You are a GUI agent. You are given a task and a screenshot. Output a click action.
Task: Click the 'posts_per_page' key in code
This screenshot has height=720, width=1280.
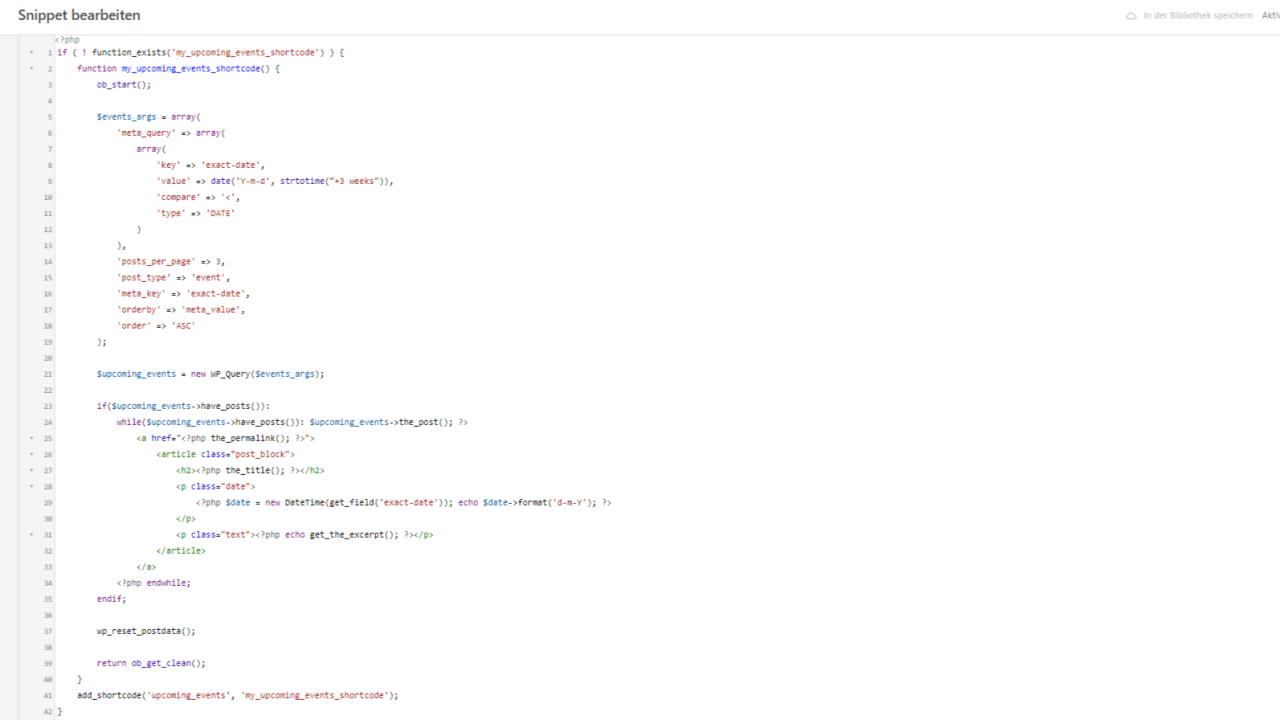(x=154, y=261)
